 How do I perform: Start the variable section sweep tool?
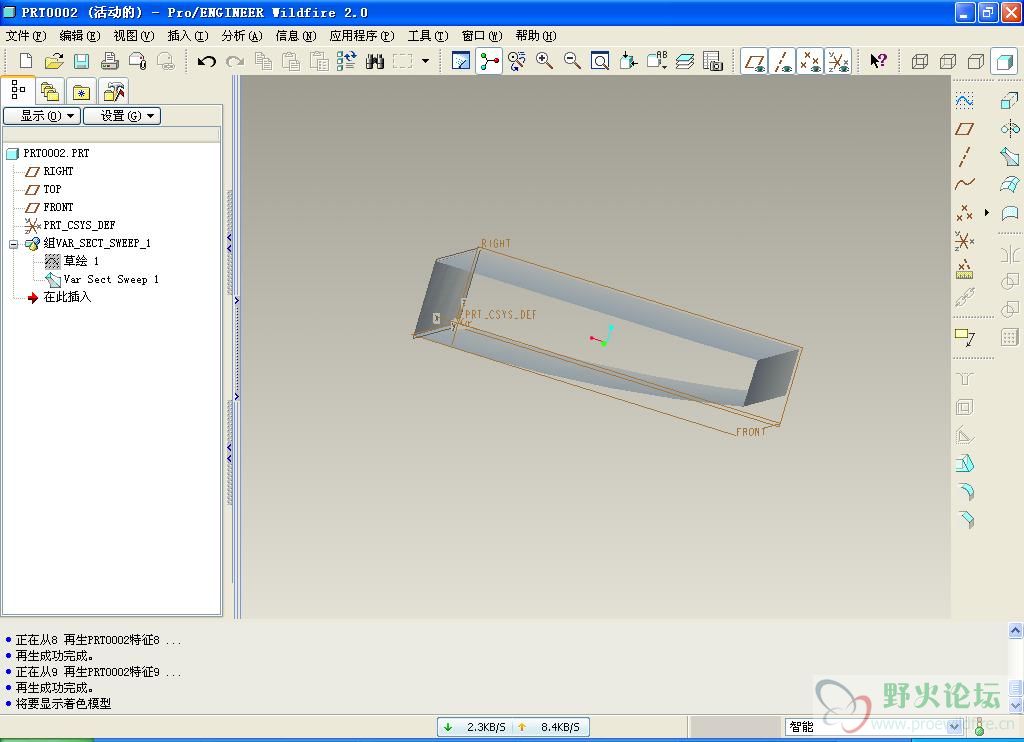point(1010,156)
